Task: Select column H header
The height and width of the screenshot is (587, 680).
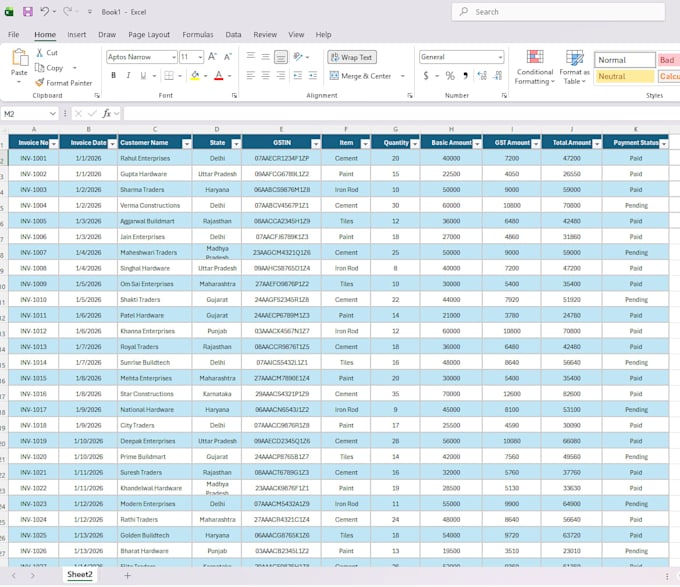Action: click(451, 129)
